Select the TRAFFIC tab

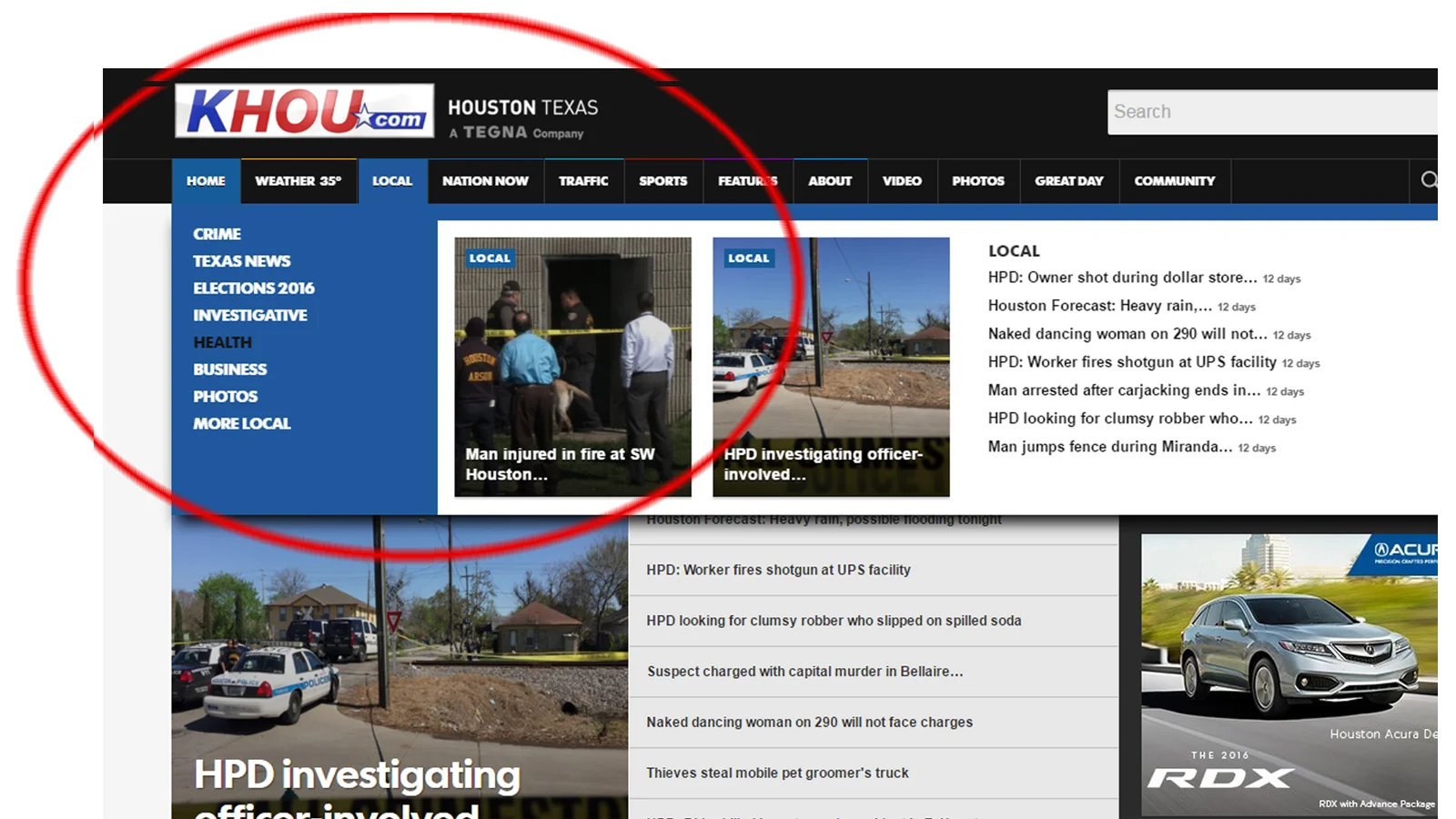coord(583,181)
